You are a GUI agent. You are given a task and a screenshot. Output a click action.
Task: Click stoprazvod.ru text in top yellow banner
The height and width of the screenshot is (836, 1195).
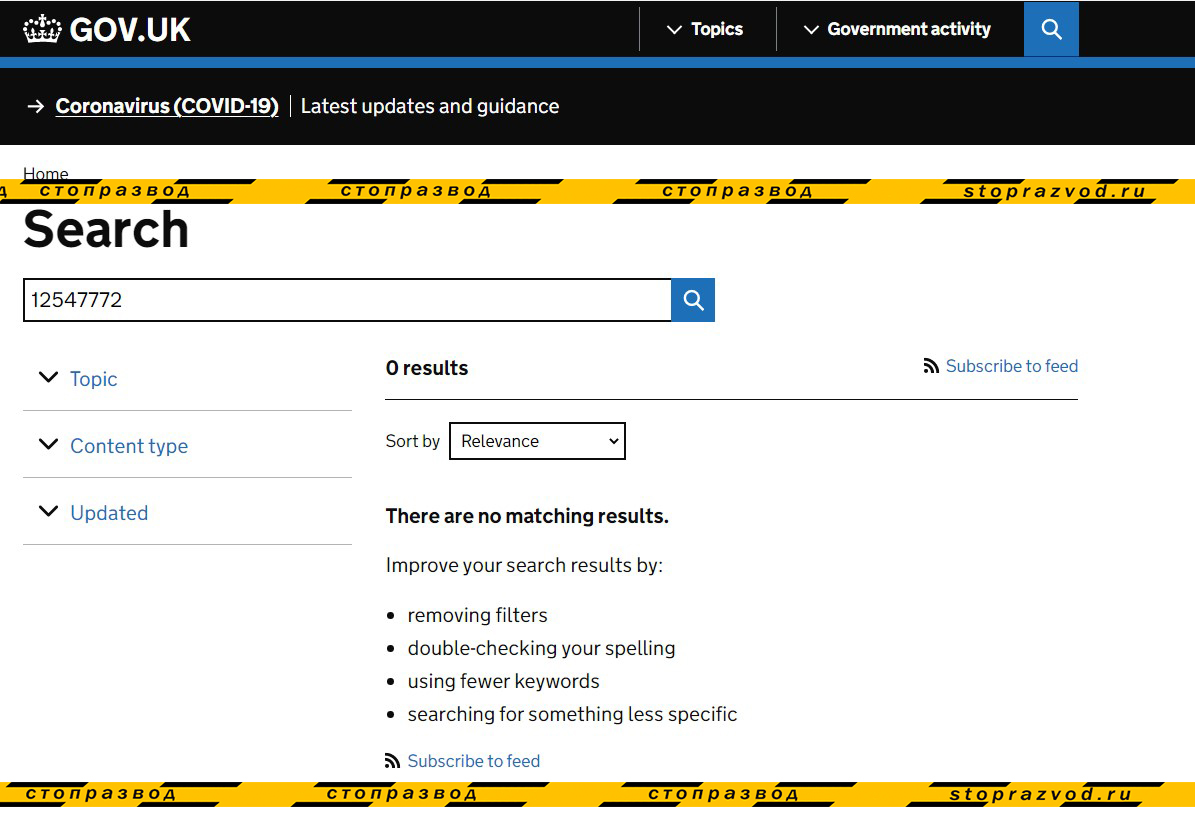[1054, 192]
